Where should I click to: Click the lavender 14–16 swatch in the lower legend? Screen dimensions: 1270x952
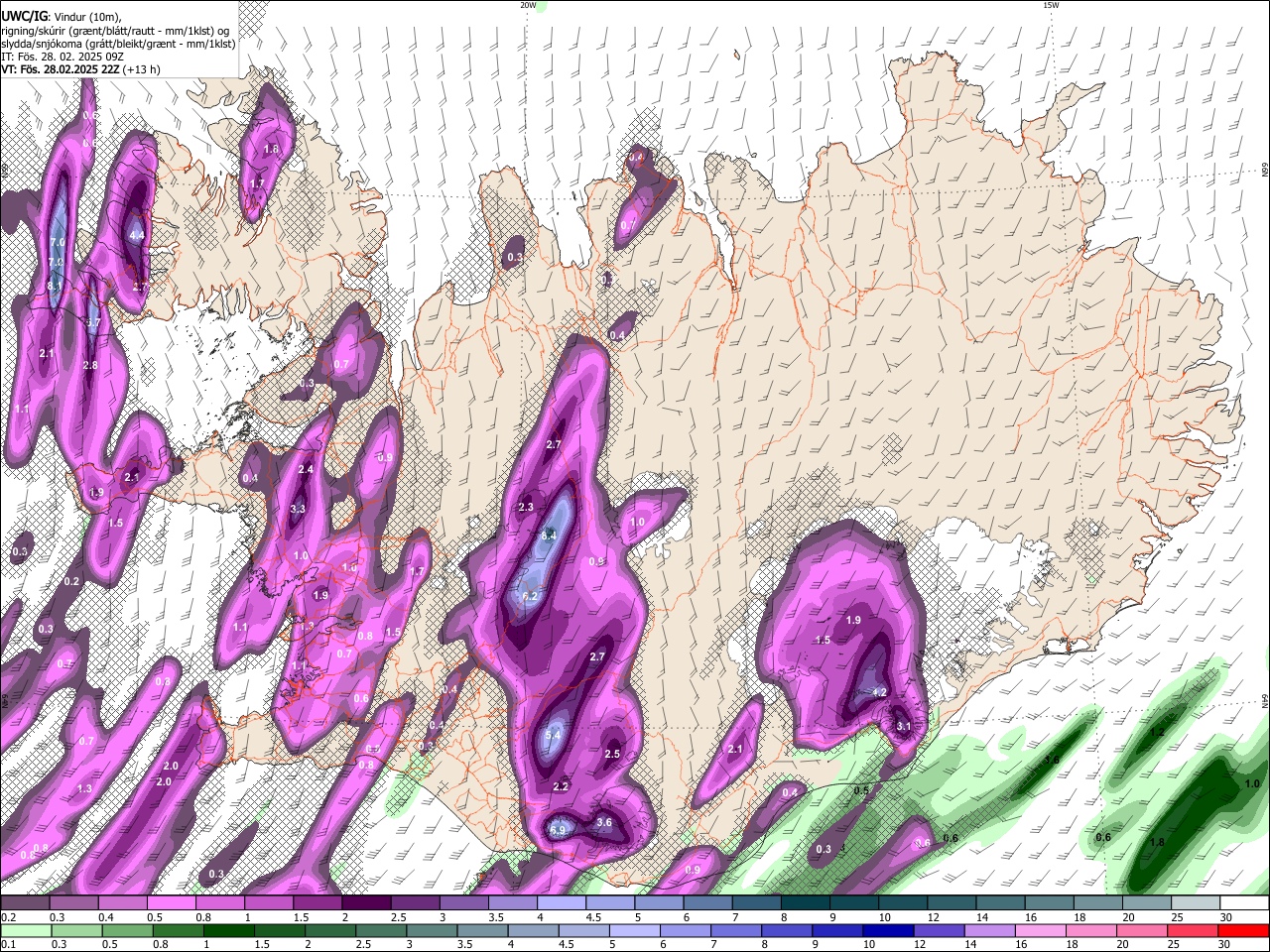tap(991, 930)
